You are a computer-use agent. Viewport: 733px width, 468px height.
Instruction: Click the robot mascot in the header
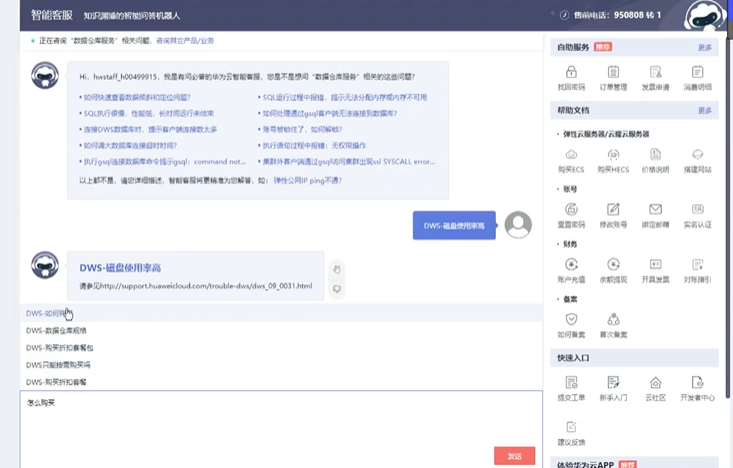(705, 16)
